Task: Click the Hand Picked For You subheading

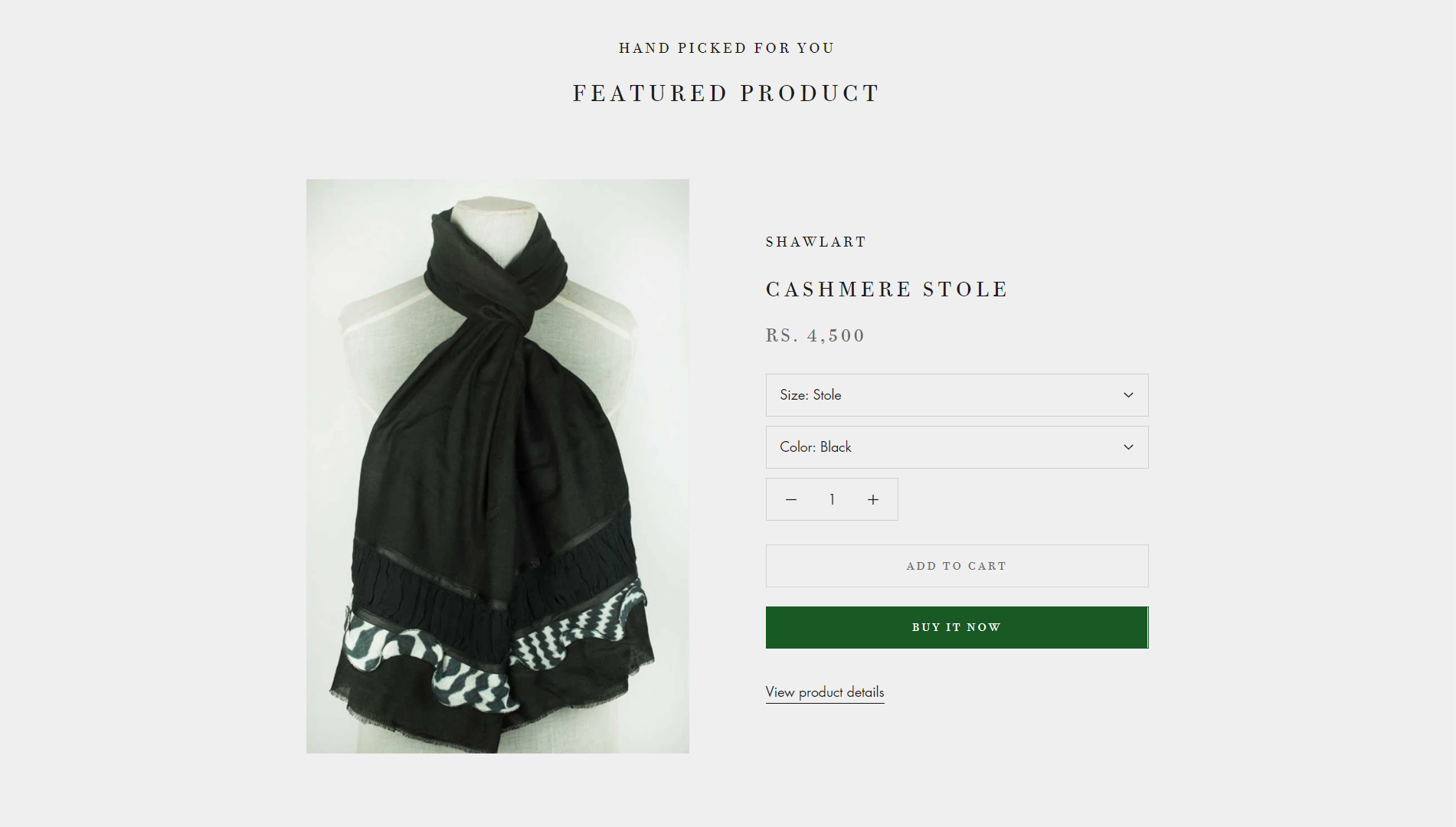Action: pos(727,48)
